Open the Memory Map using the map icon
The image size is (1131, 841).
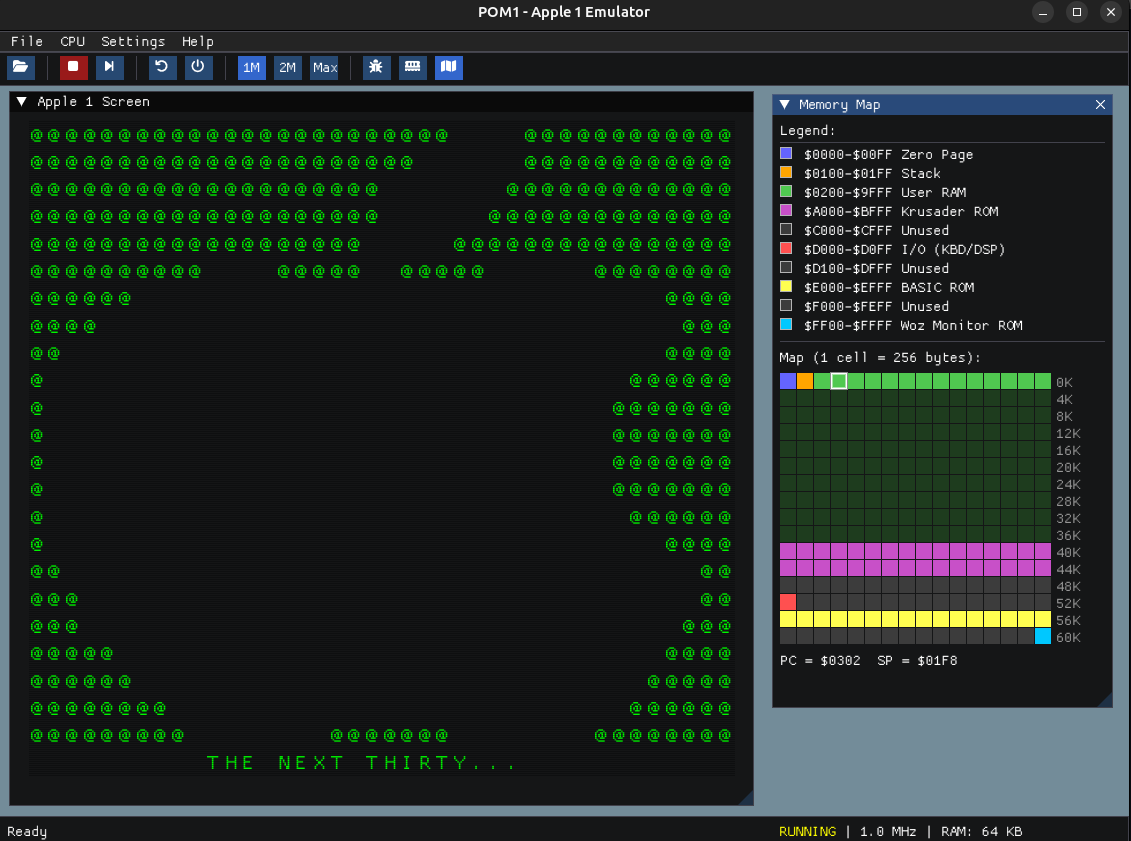pos(448,67)
